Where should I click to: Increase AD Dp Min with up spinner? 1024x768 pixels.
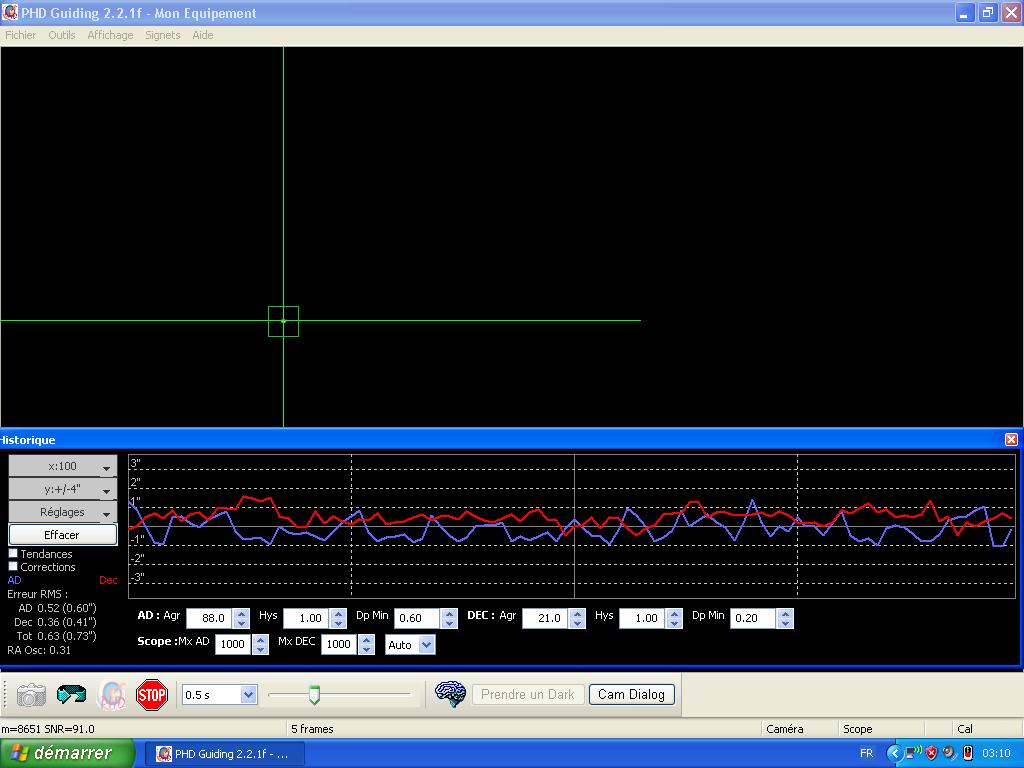tap(449, 613)
